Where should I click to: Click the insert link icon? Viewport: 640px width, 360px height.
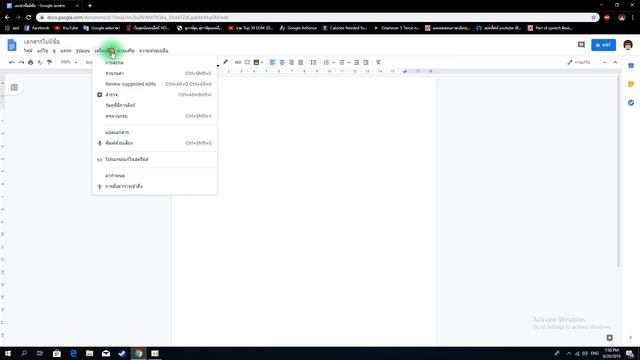click(x=238, y=62)
